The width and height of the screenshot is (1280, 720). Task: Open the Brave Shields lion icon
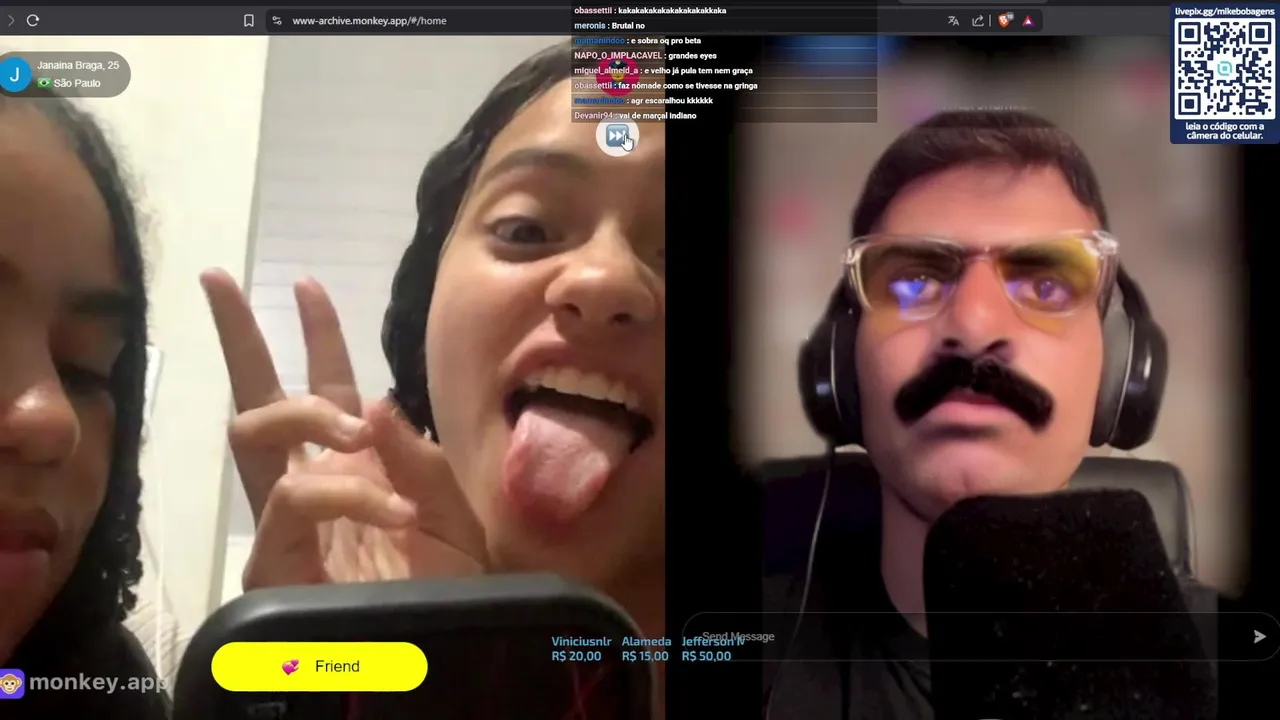point(1005,20)
